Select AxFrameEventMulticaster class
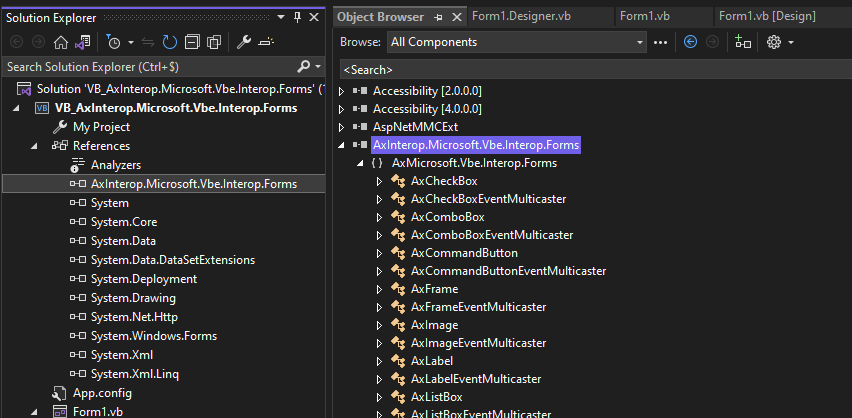Screen dimensions: 852x418 (x=478, y=307)
